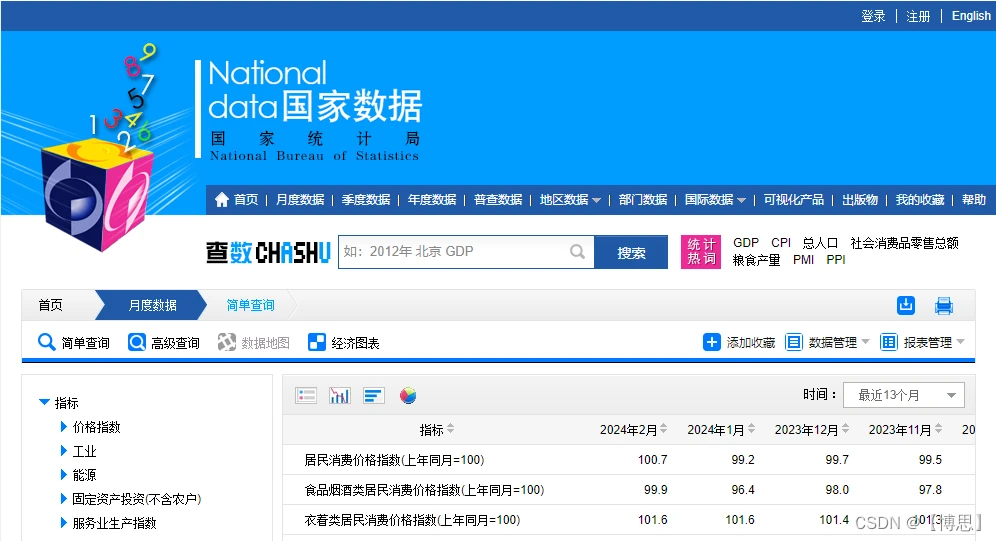
Task: Click the National Data cube logo
Action: point(98,194)
